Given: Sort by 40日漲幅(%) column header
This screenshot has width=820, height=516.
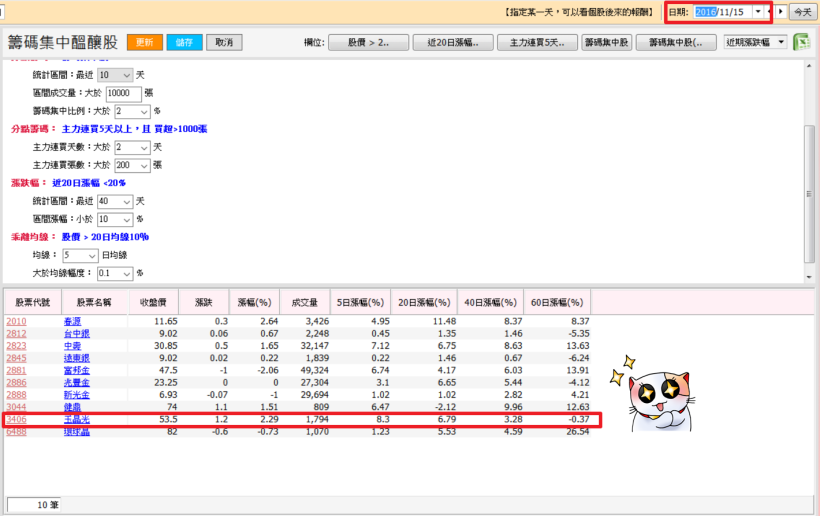Looking at the screenshot, I should click(491, 302).
